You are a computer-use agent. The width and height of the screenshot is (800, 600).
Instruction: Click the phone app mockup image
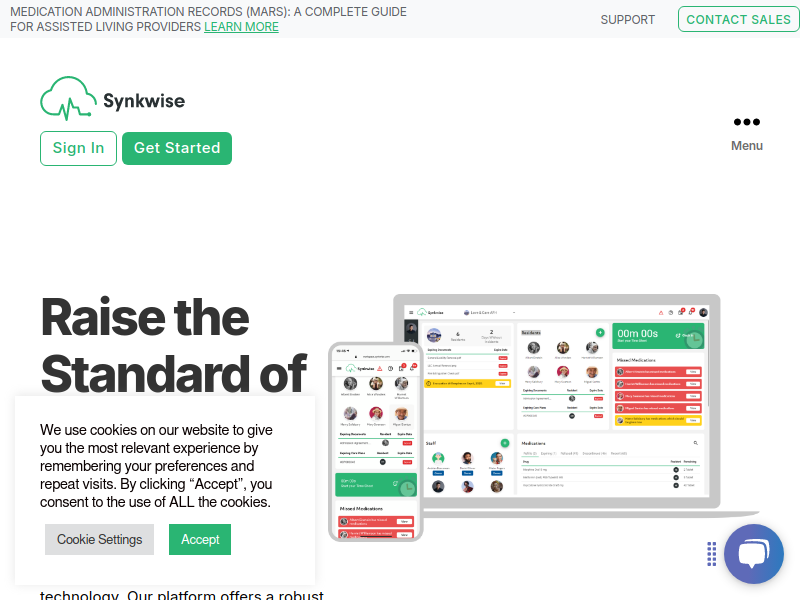coord(376,441)
